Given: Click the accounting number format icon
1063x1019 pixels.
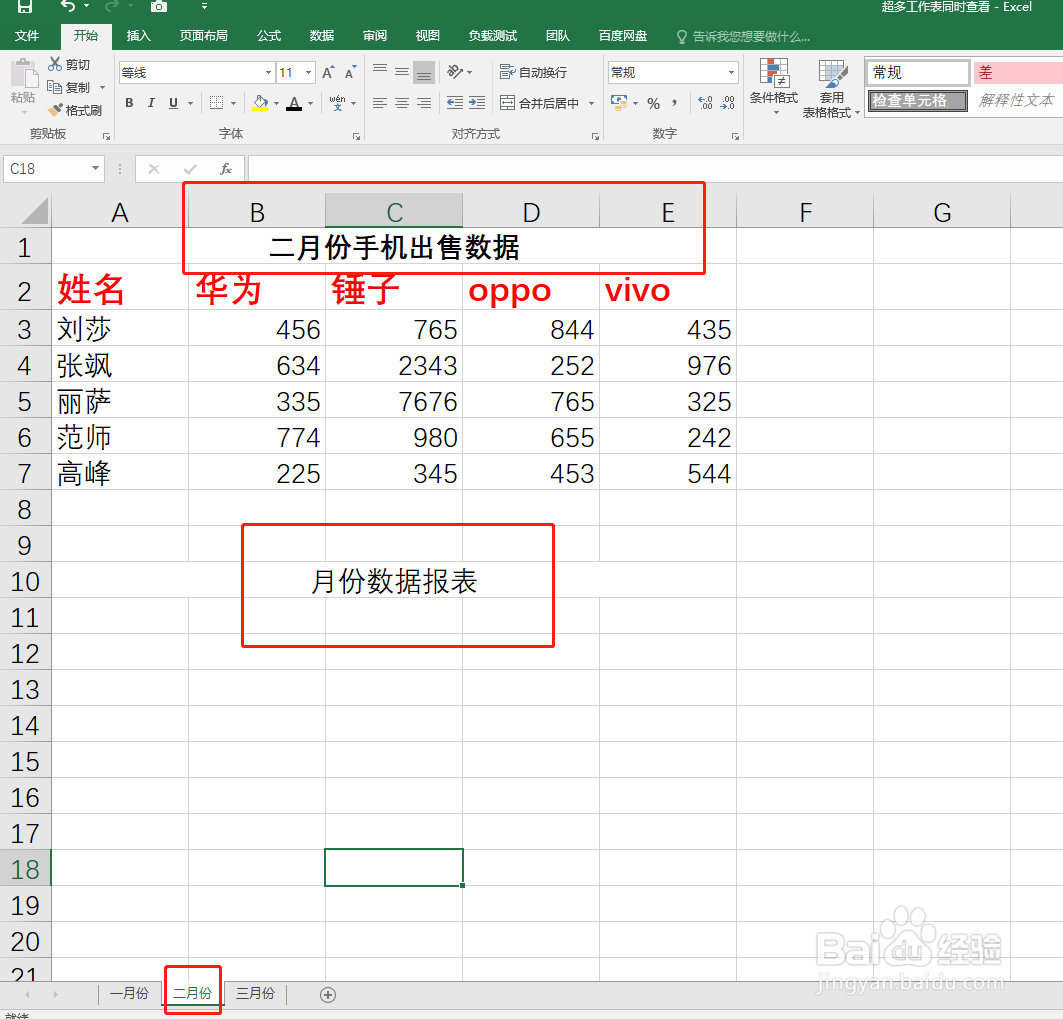Looking at the screenshot, I should (619, 103).
